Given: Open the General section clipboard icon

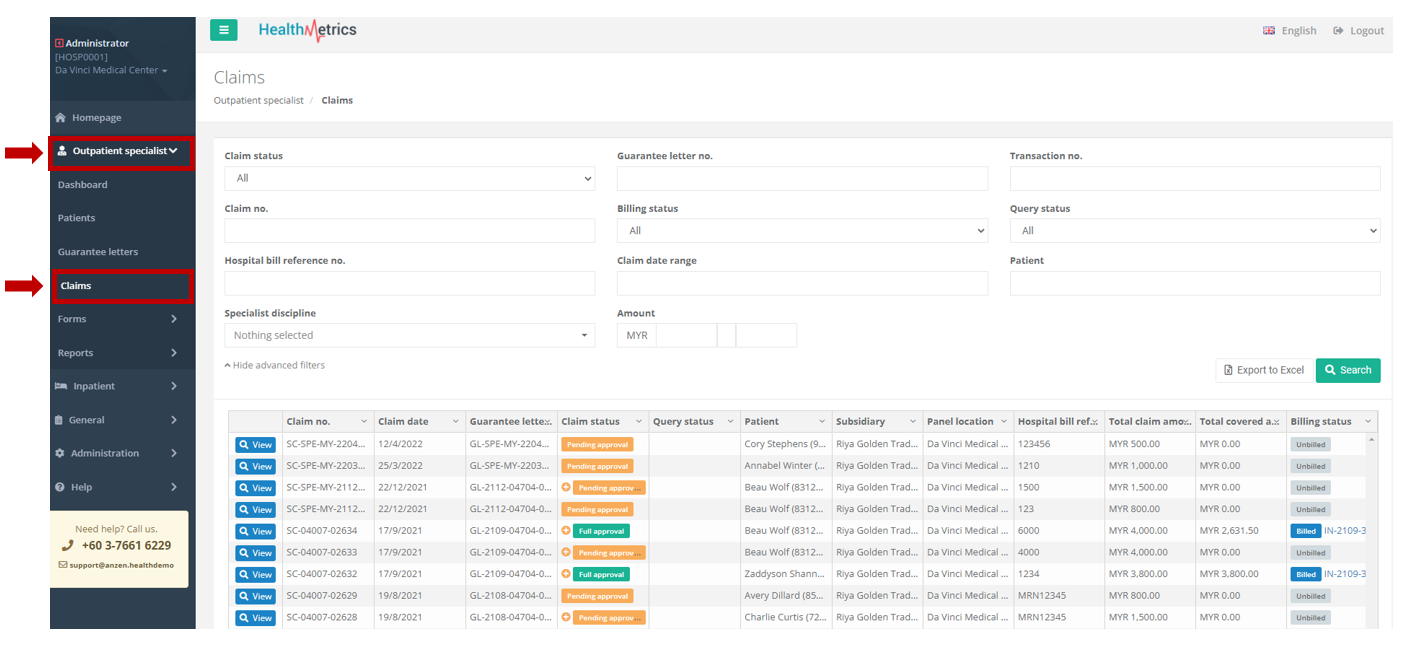Looking at the screenshot, I should 60,420.
